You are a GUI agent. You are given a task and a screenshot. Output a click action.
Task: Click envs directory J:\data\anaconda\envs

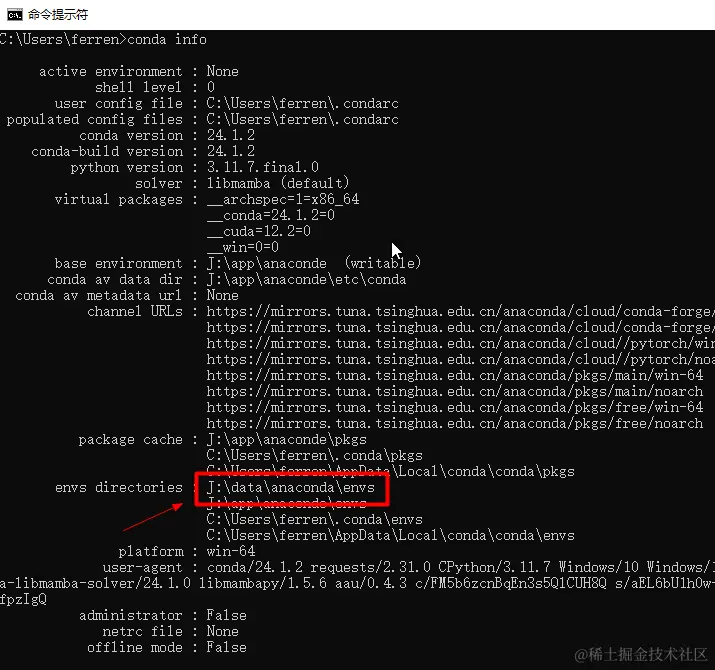[x=291, y=488]
